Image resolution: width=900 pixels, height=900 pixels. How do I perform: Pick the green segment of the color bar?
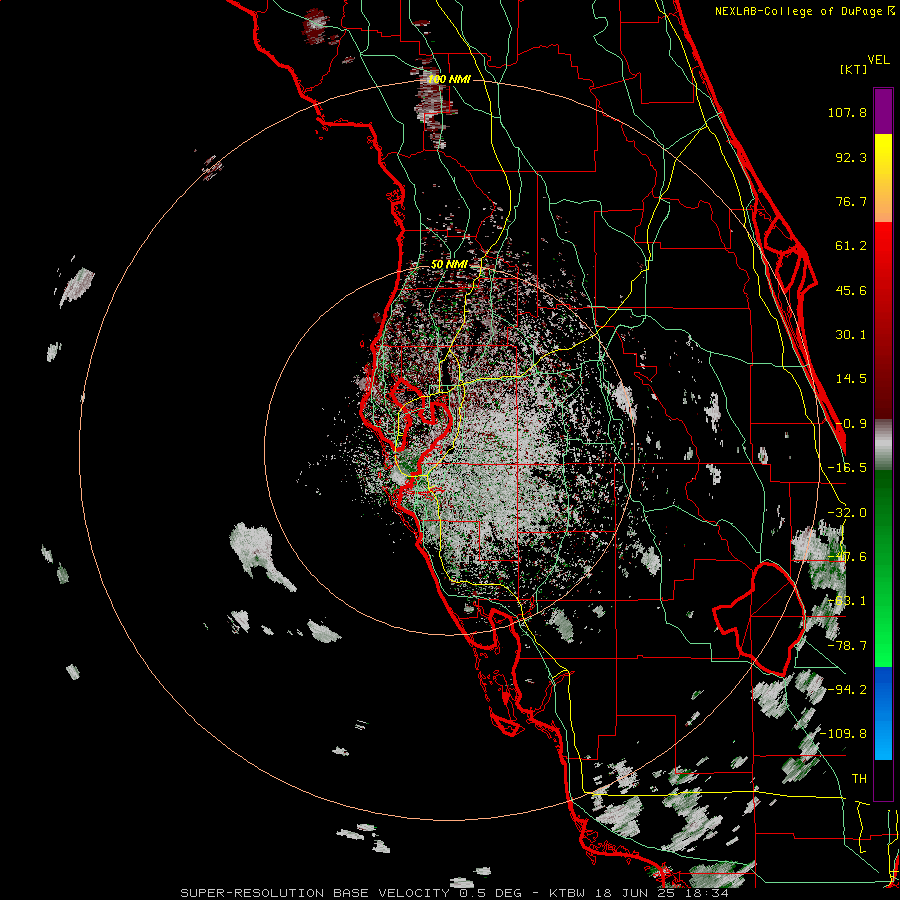click(x=883, y=568)
